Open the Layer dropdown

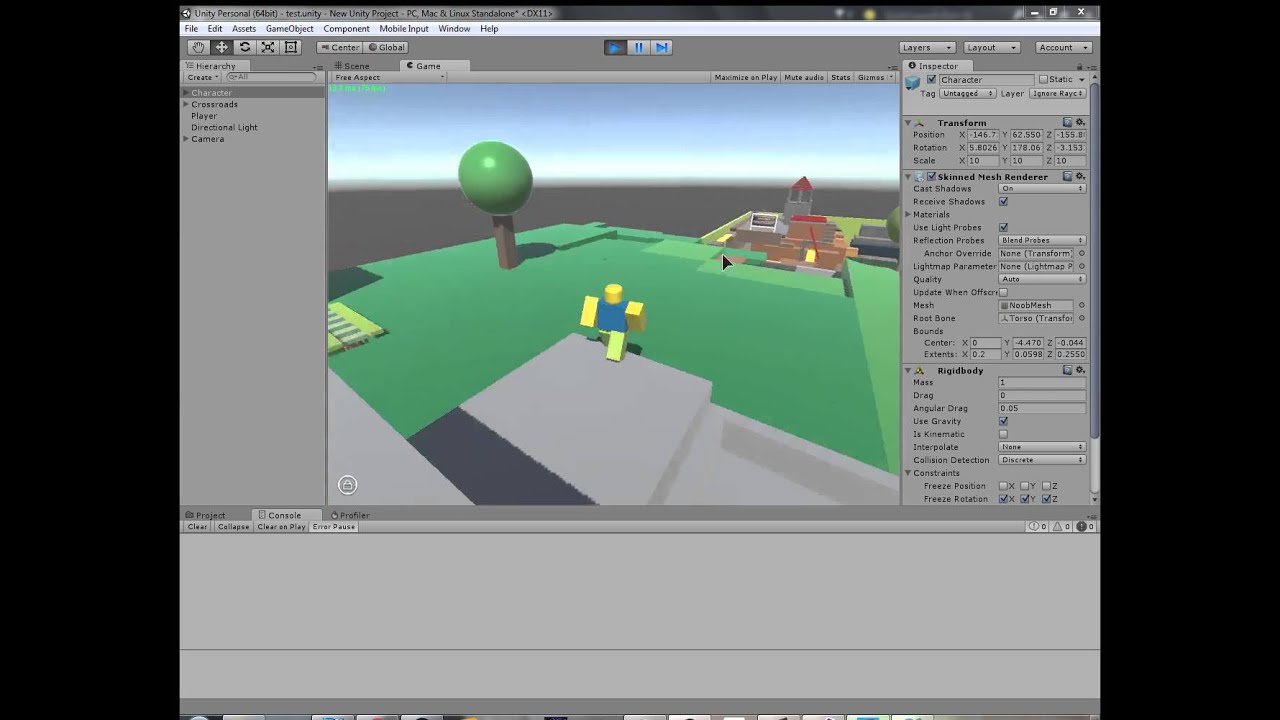click(1057, 93)
